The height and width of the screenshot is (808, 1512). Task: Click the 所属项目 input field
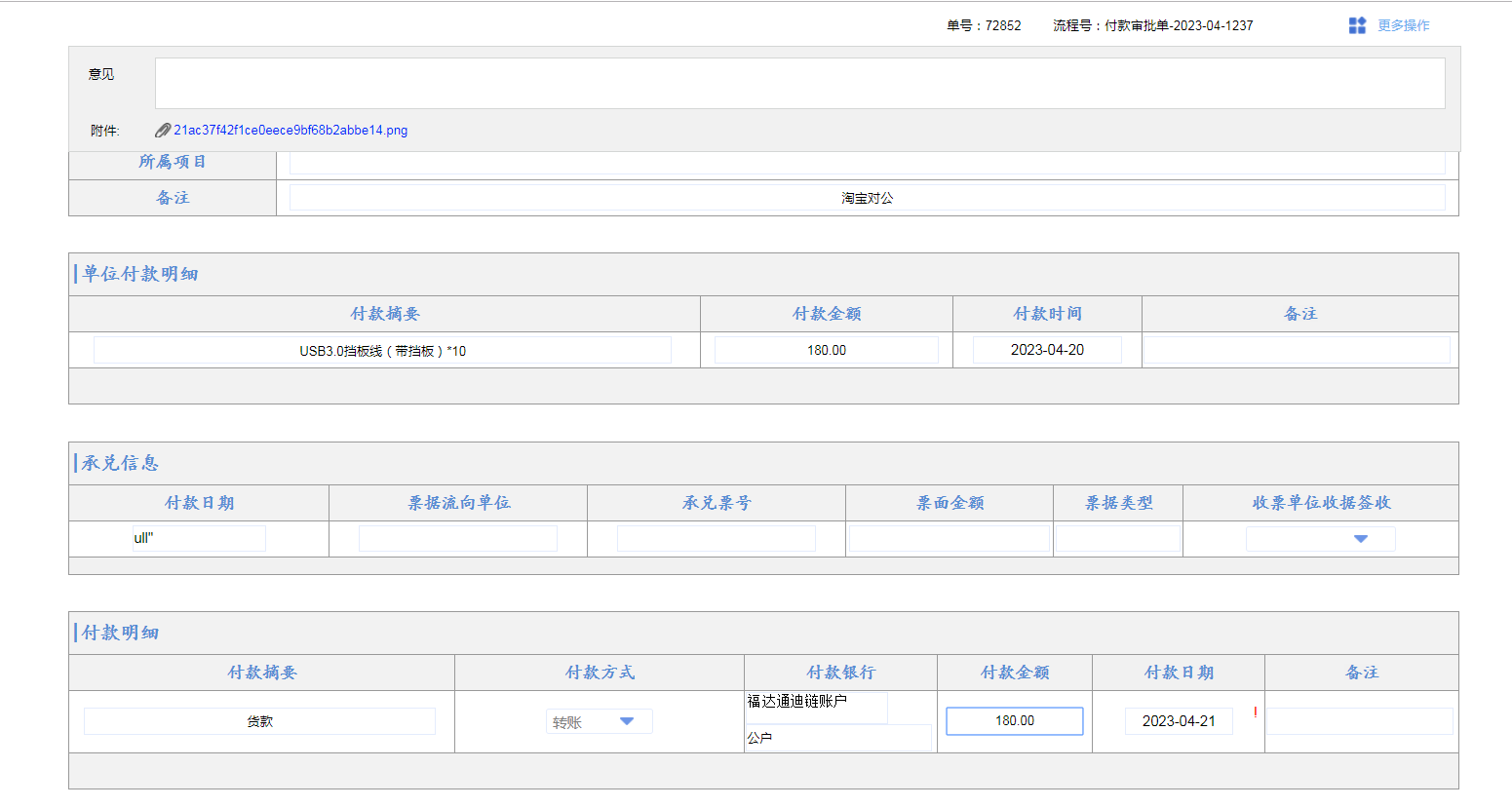[x=867, y=163]
